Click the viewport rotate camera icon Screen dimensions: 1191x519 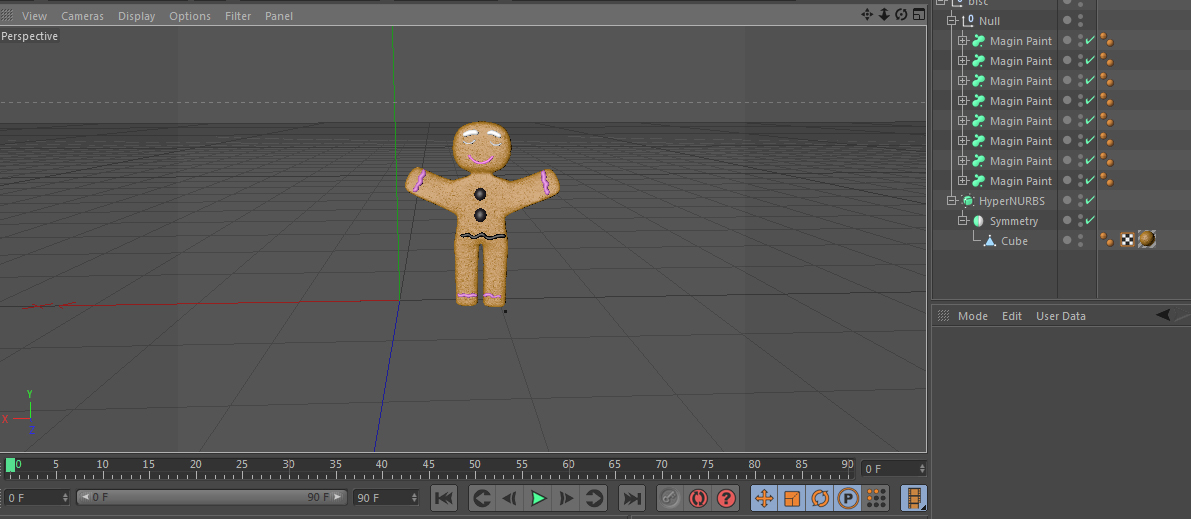pyautogui.click(x=901, y=14)
